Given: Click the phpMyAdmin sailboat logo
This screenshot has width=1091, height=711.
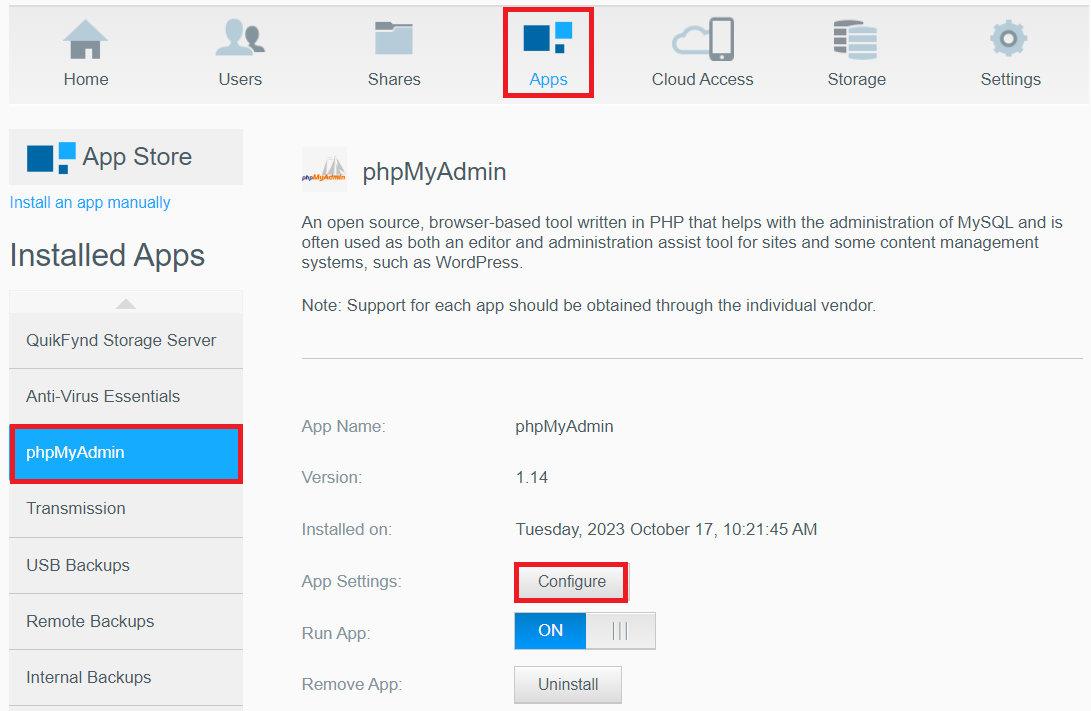Looking at the screenshot, I should (x=324, y=170).
